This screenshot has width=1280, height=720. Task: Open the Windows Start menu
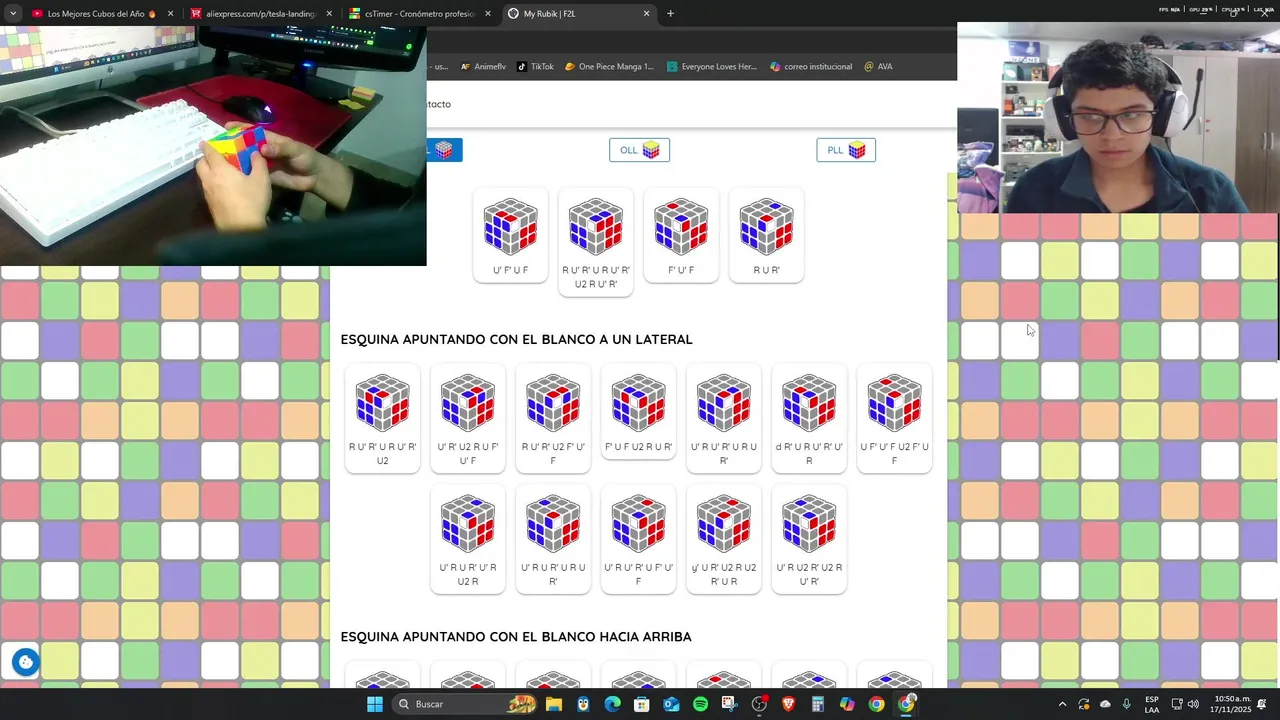coord(374,704)
